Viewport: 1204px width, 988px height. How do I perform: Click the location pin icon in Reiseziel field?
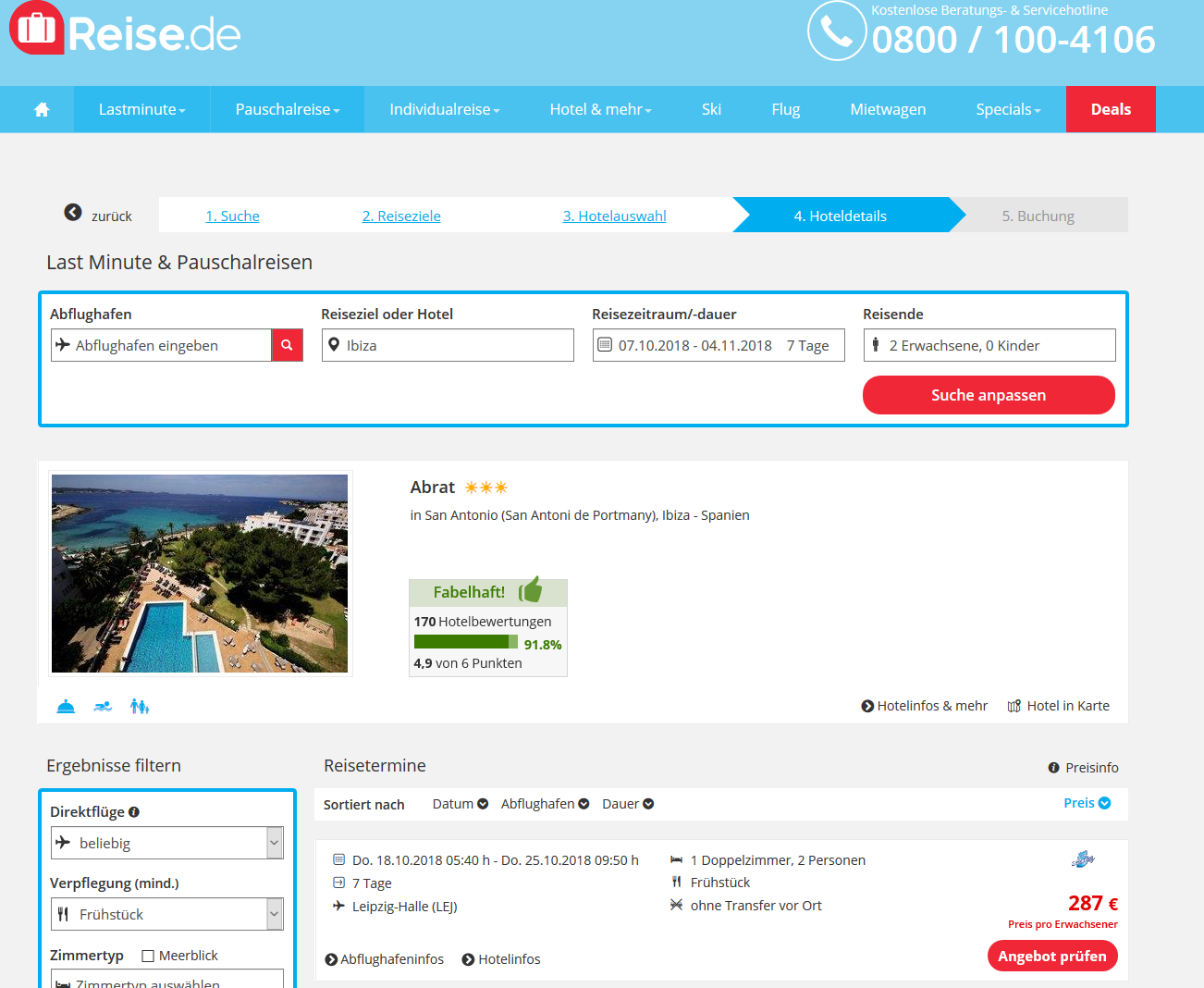point(334,344)
